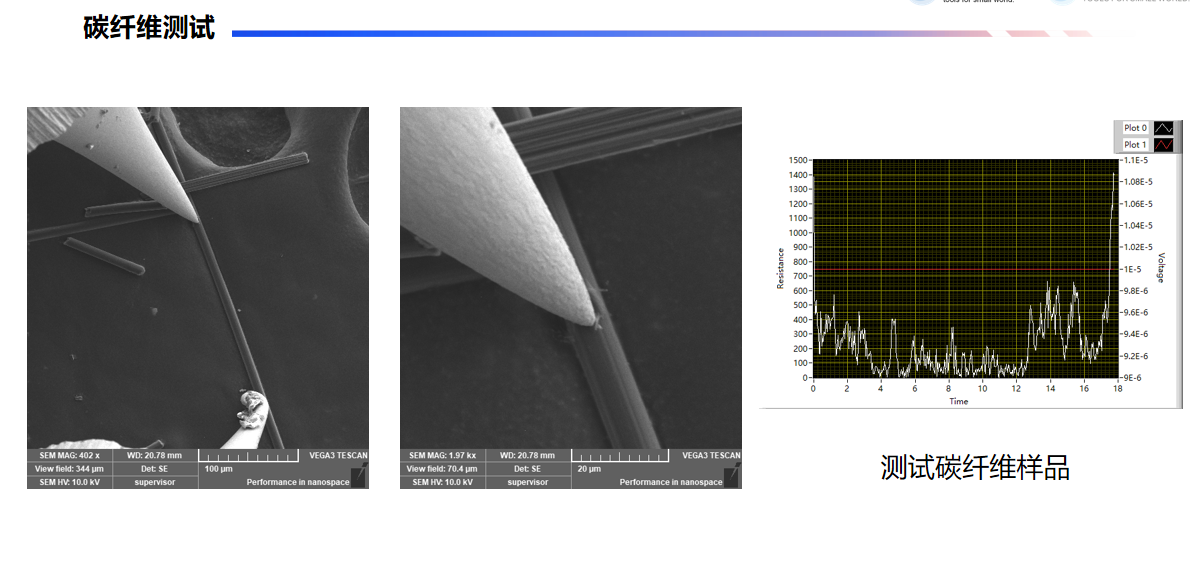Viewport: 1194px width, 563px height.
Task: Click the Plot 0 white line icon
Action: click(x=1163, y=128)
